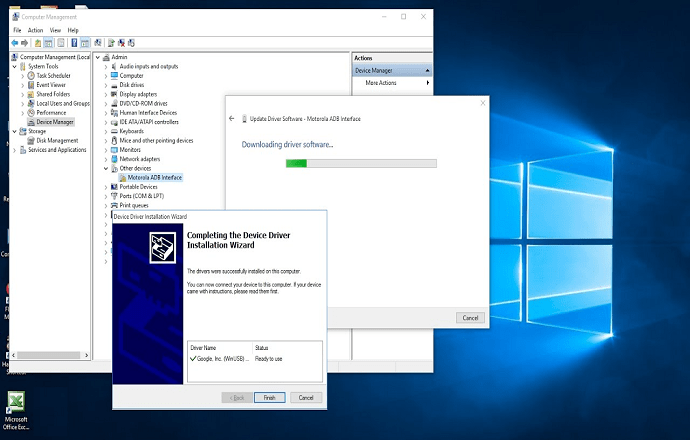Click the Shared Folders icon
Viewport: 690px width, 440px height.
point(31,94)
